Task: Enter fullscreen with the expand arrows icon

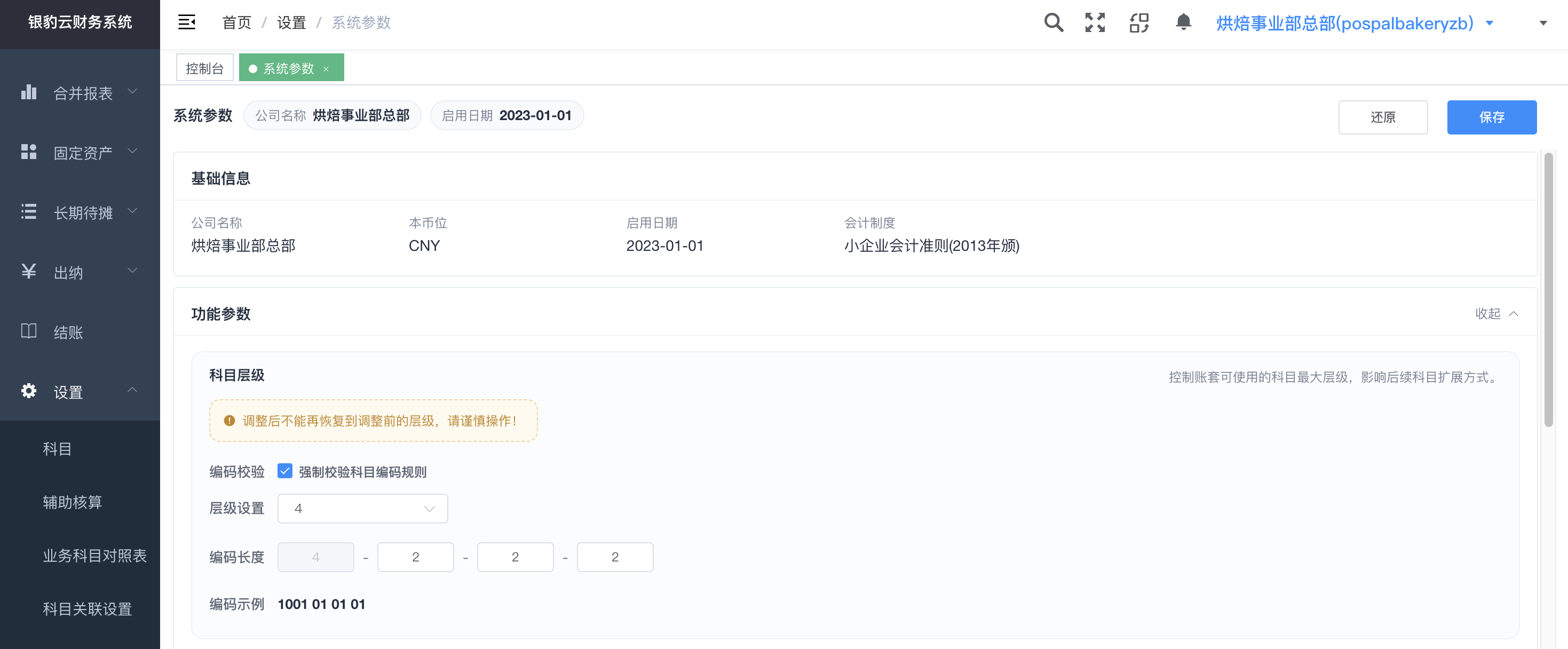Action: [1095, 23]
